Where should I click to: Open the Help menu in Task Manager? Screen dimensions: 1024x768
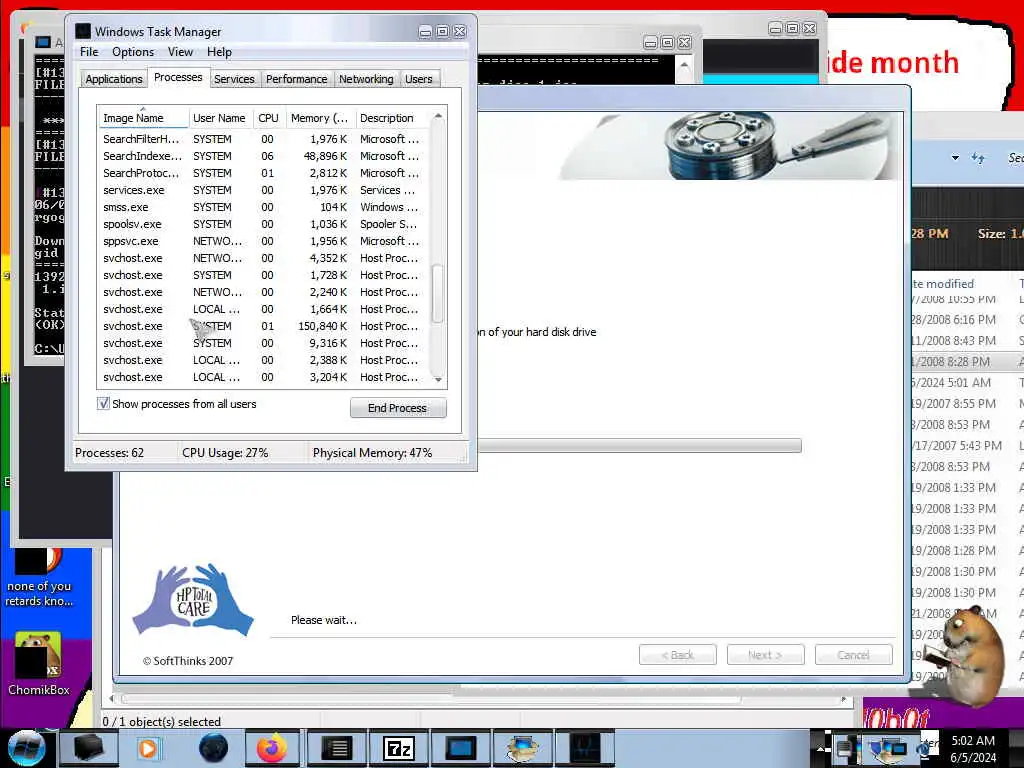pyautogui.click(x=219, y=52)
